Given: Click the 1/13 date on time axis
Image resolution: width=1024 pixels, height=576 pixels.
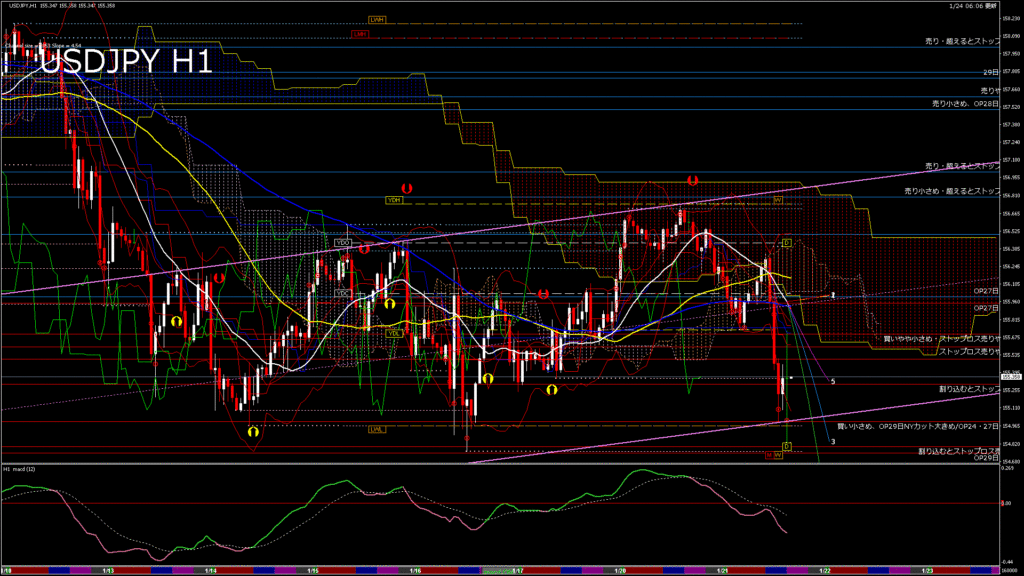Looking at the screenshot, I should pos(108,571).
